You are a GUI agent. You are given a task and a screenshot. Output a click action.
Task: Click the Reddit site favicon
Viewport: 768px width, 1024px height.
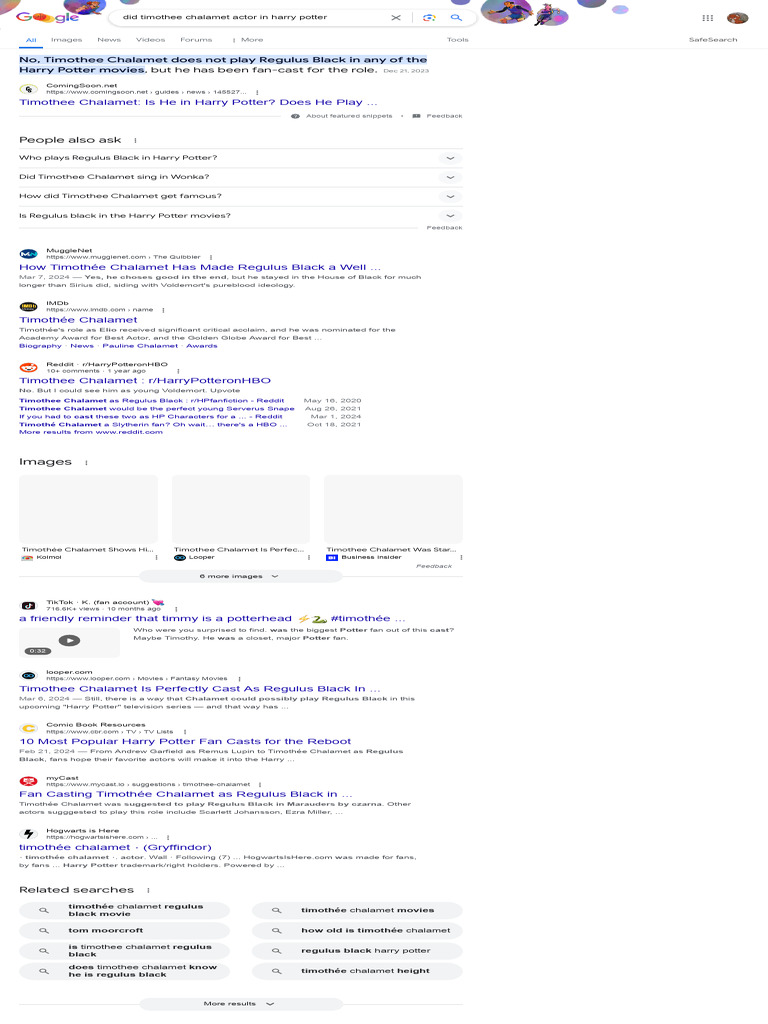pos(29,368)
